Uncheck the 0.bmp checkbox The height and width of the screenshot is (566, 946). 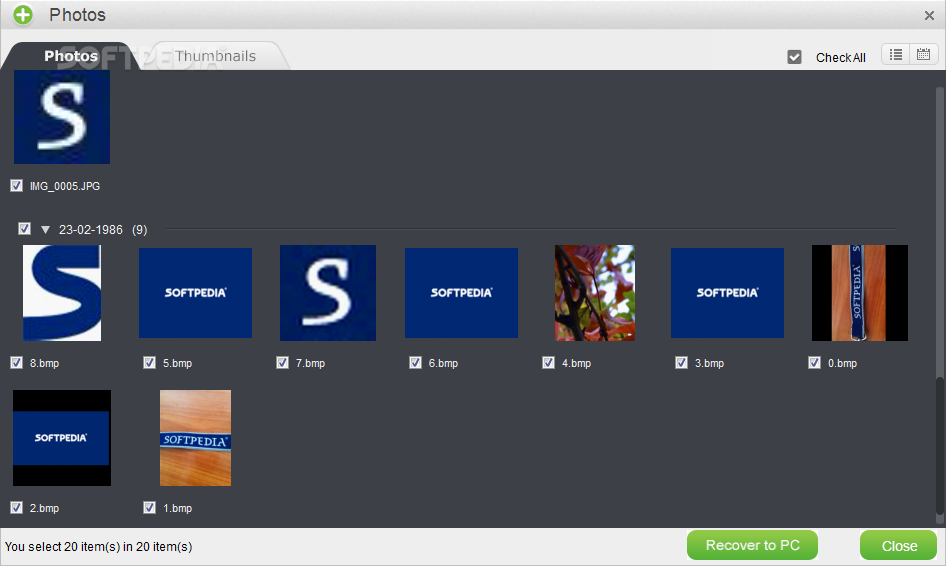point(814,363)
